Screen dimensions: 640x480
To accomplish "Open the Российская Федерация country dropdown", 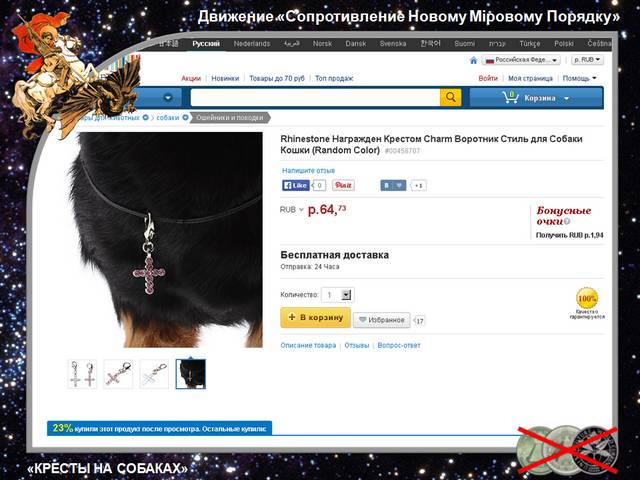I will click(x=521, y=60).
